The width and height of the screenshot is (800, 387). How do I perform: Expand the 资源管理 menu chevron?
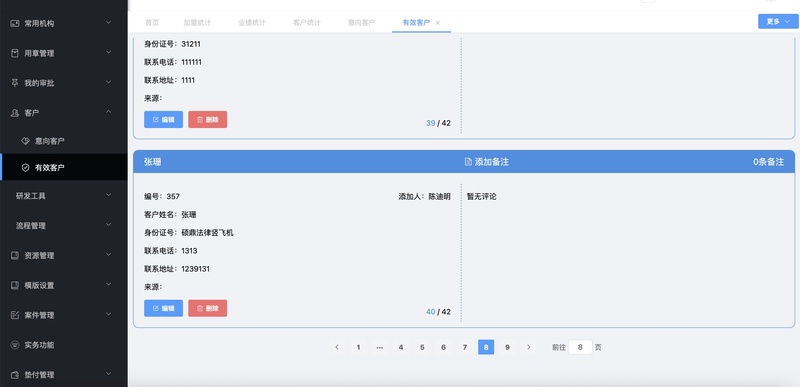(x=108, y=254)
